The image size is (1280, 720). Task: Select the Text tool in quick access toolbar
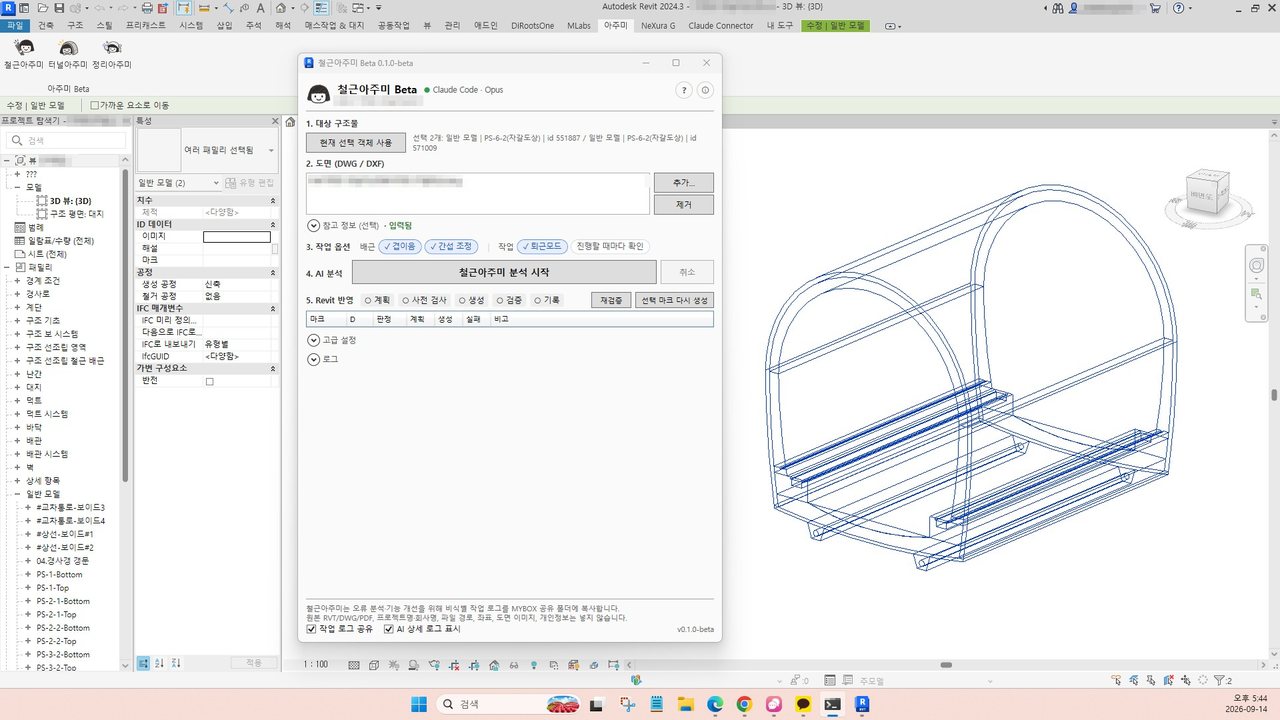click(x=261, y=7)
